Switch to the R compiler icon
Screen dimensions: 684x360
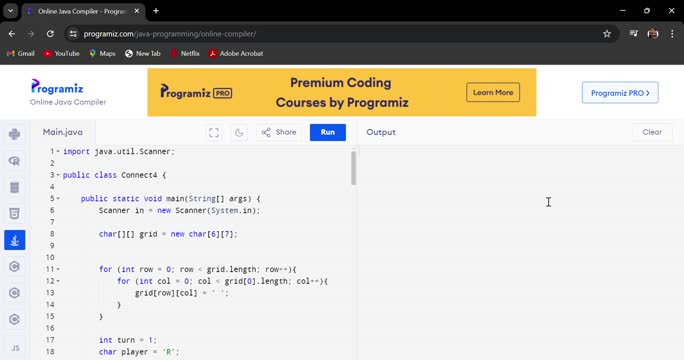14,161
